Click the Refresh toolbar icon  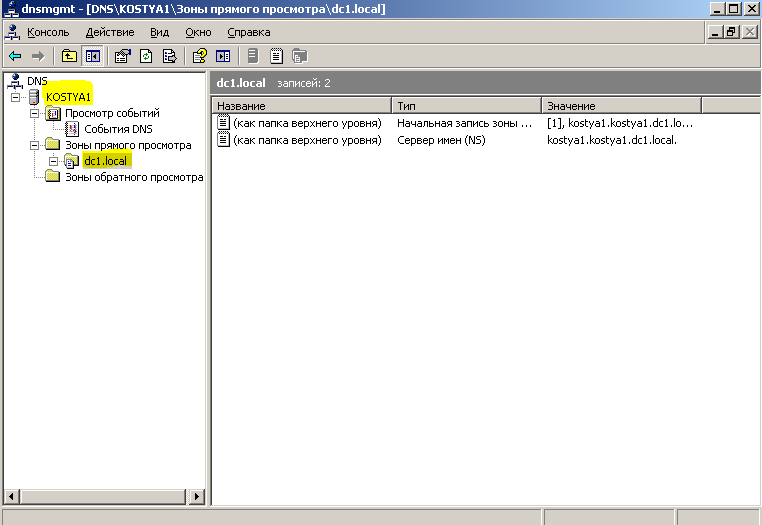(146, 56)
